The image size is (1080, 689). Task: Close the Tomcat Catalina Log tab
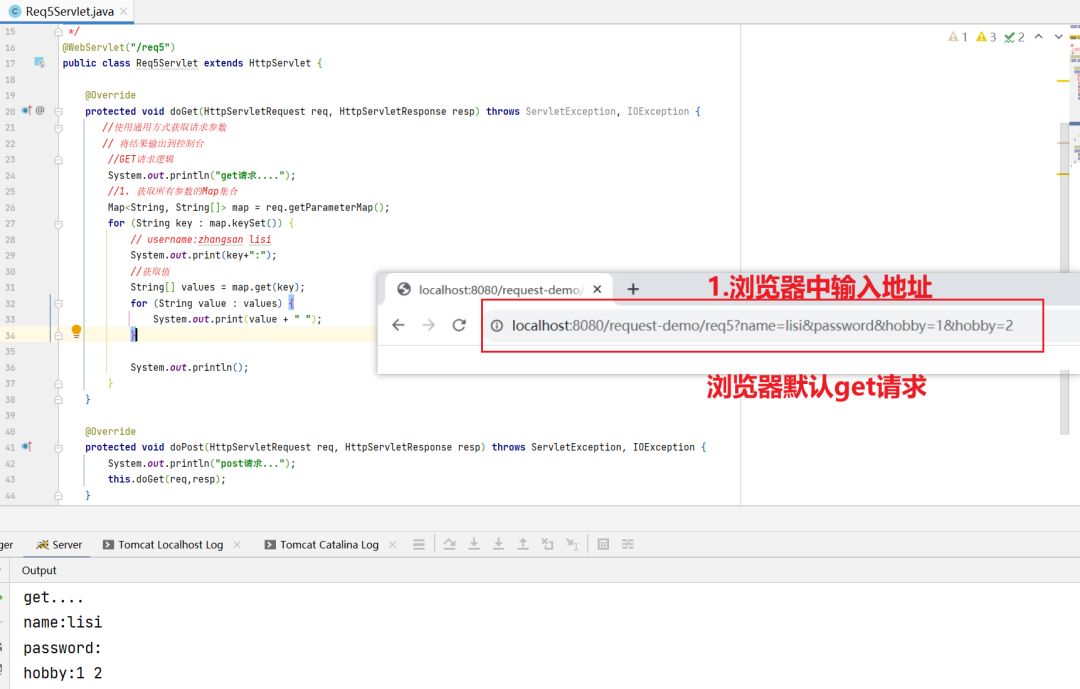pyautogui.click(x=393, y=544)
